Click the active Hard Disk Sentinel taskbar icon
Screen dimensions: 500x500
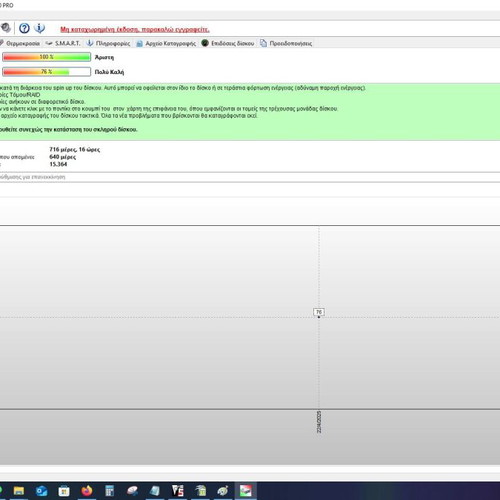coord(246,491)
